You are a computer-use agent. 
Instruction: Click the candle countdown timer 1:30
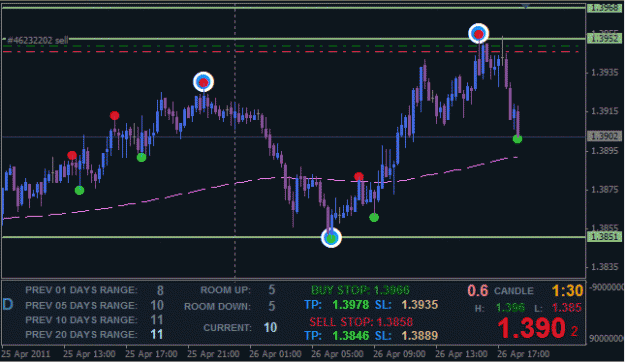tap(568, 291)
